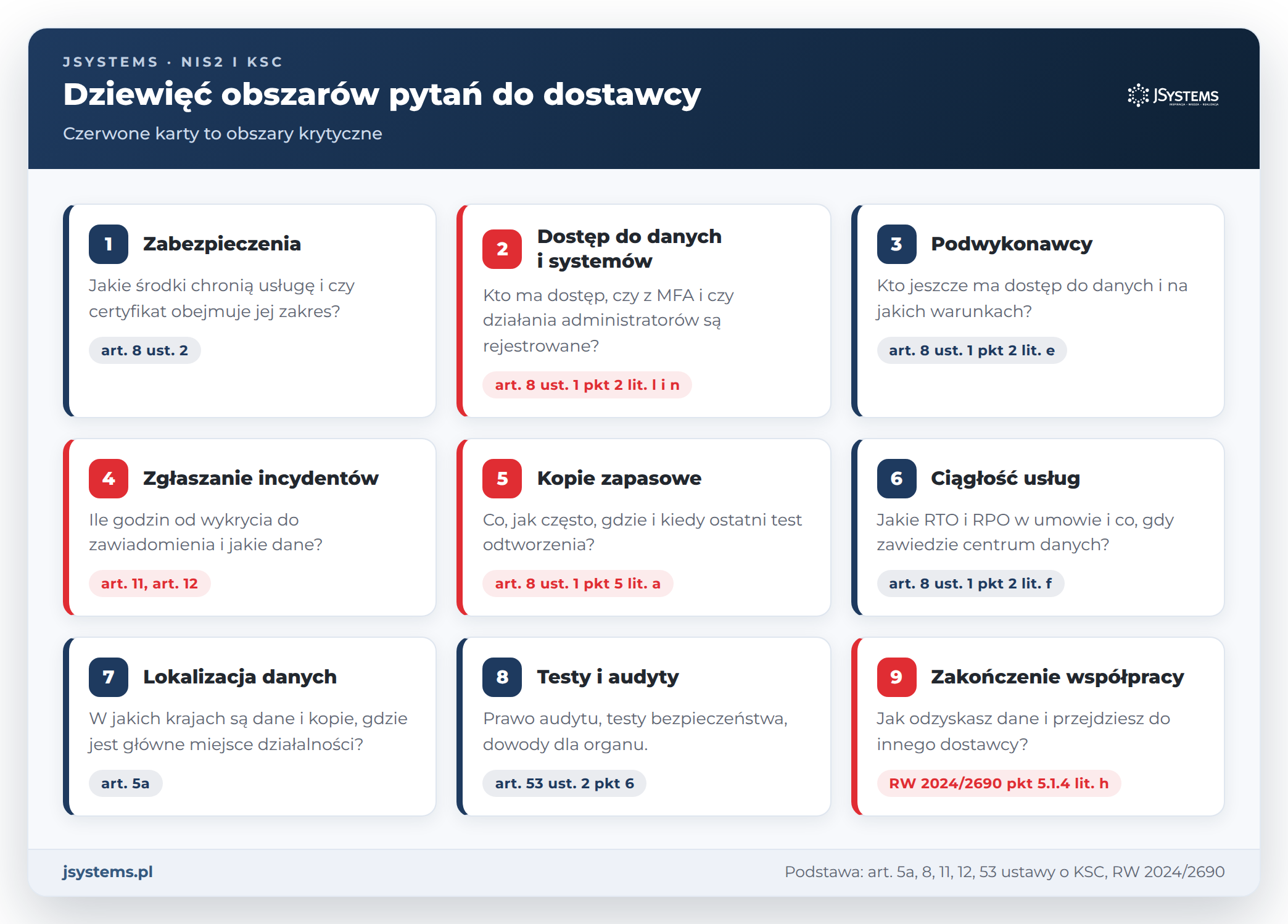Click the 'Jak odzyskasz dane' description text
The image size is (1288, 924).
(x=1023, y=732)
